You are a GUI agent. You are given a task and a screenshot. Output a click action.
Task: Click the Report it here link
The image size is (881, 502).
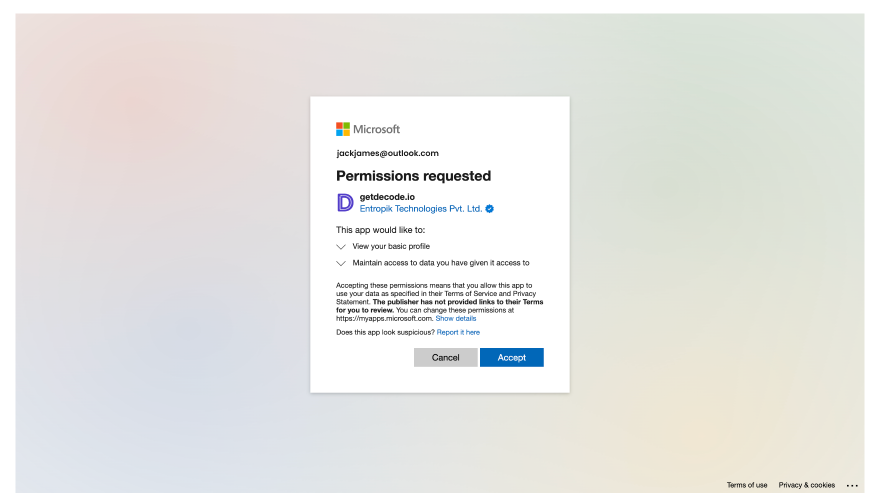pyautogui.click(x=458, y=332)
